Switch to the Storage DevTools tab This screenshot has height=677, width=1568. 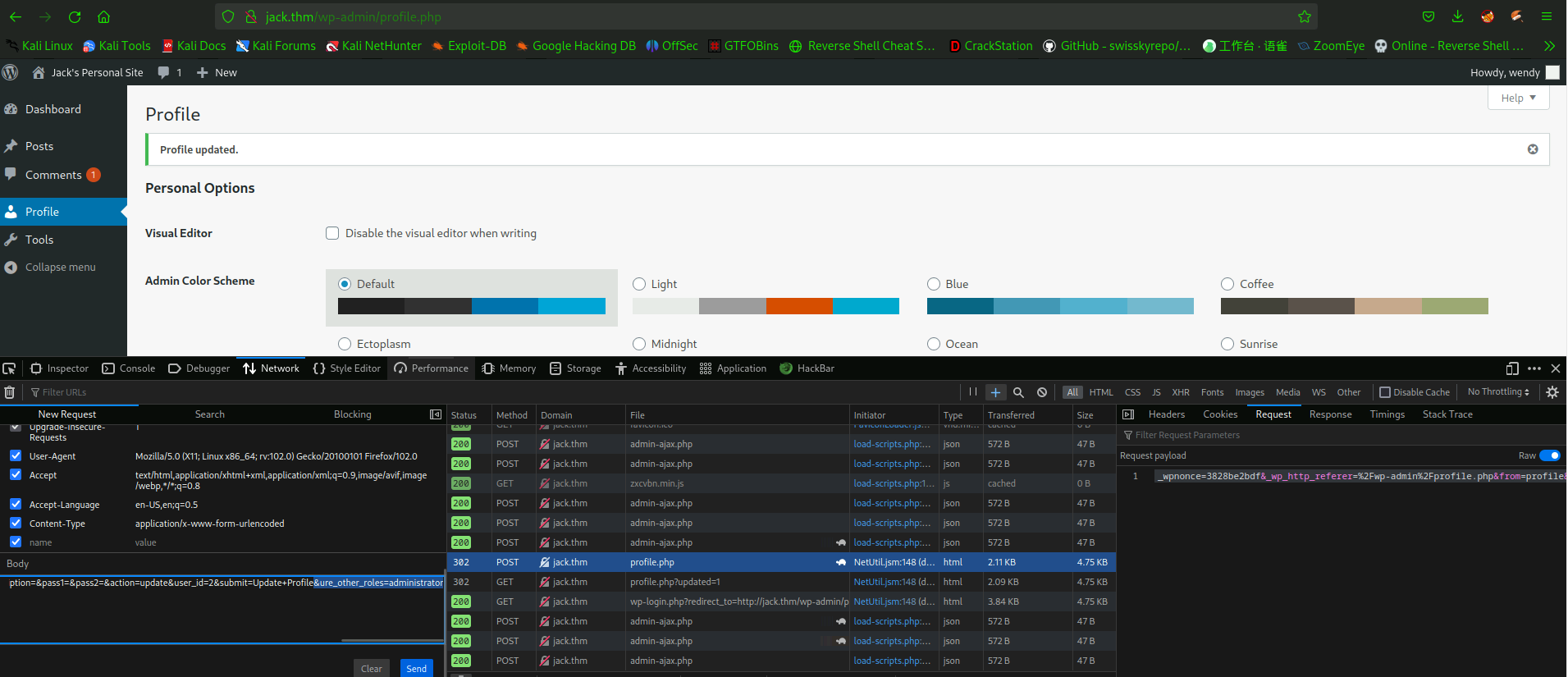576,368
